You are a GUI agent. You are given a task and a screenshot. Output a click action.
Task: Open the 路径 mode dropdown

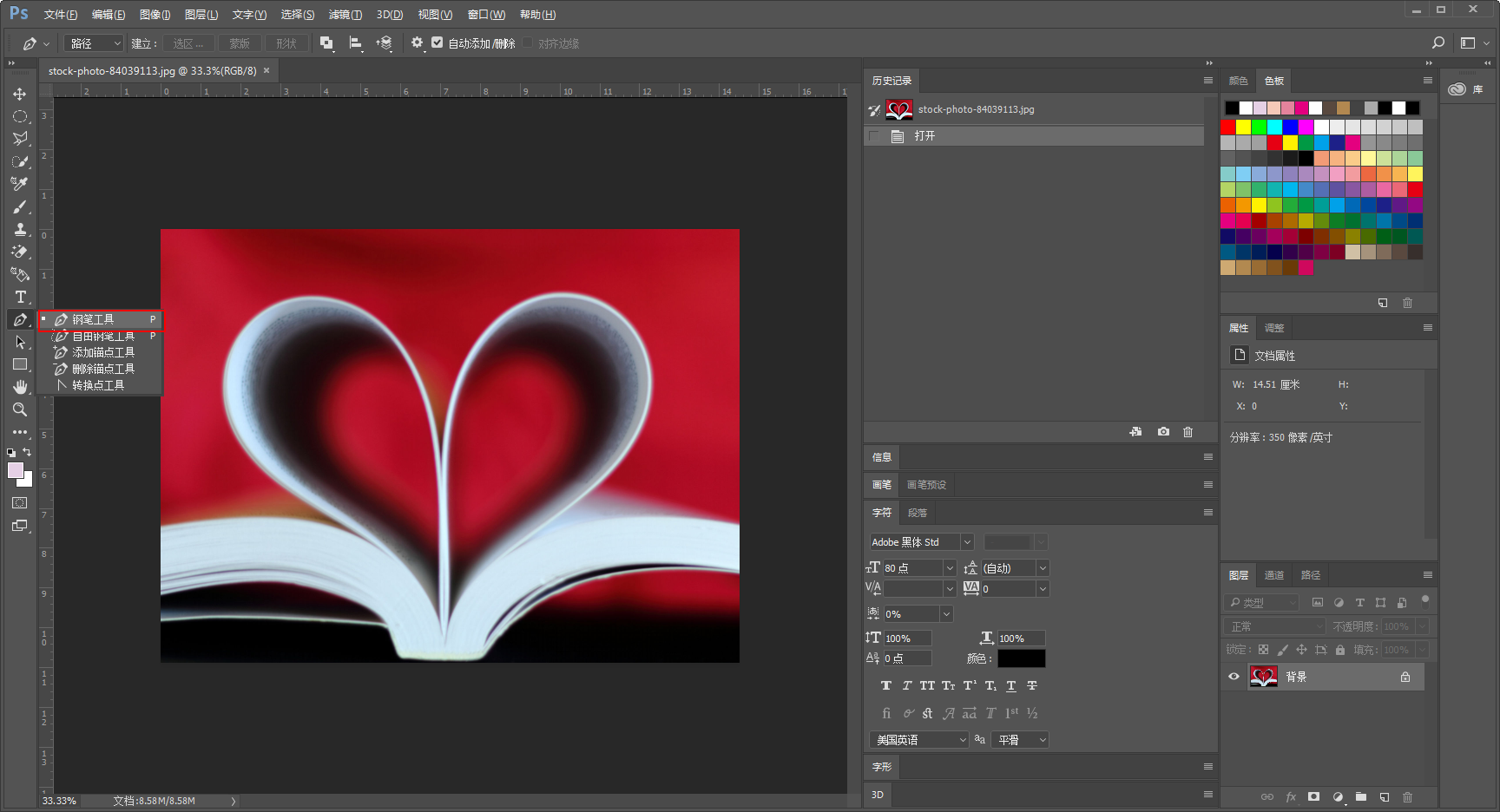pos(94,43)
